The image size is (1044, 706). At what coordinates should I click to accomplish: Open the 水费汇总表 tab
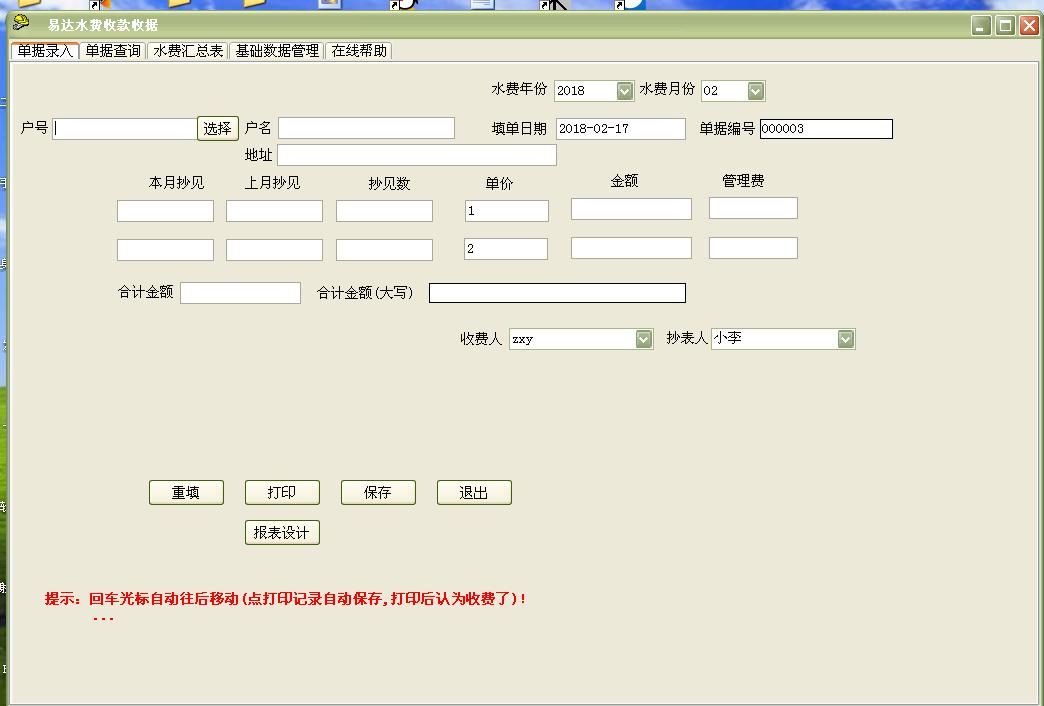point(188,51)
